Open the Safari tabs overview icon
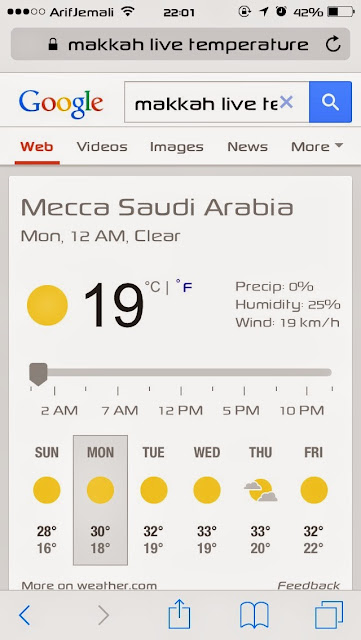361x640 pixels. [x=329, y=615]
